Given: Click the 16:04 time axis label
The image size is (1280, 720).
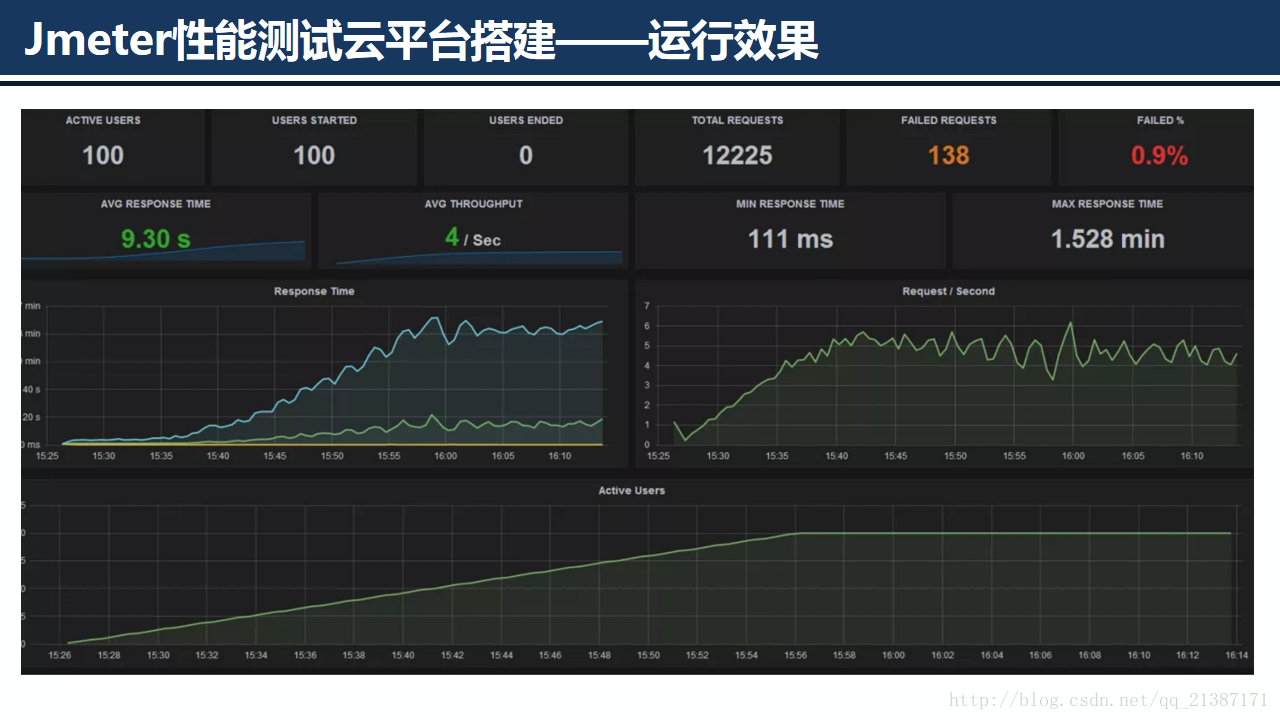Looking at the screenshot, I should point(991,656).
